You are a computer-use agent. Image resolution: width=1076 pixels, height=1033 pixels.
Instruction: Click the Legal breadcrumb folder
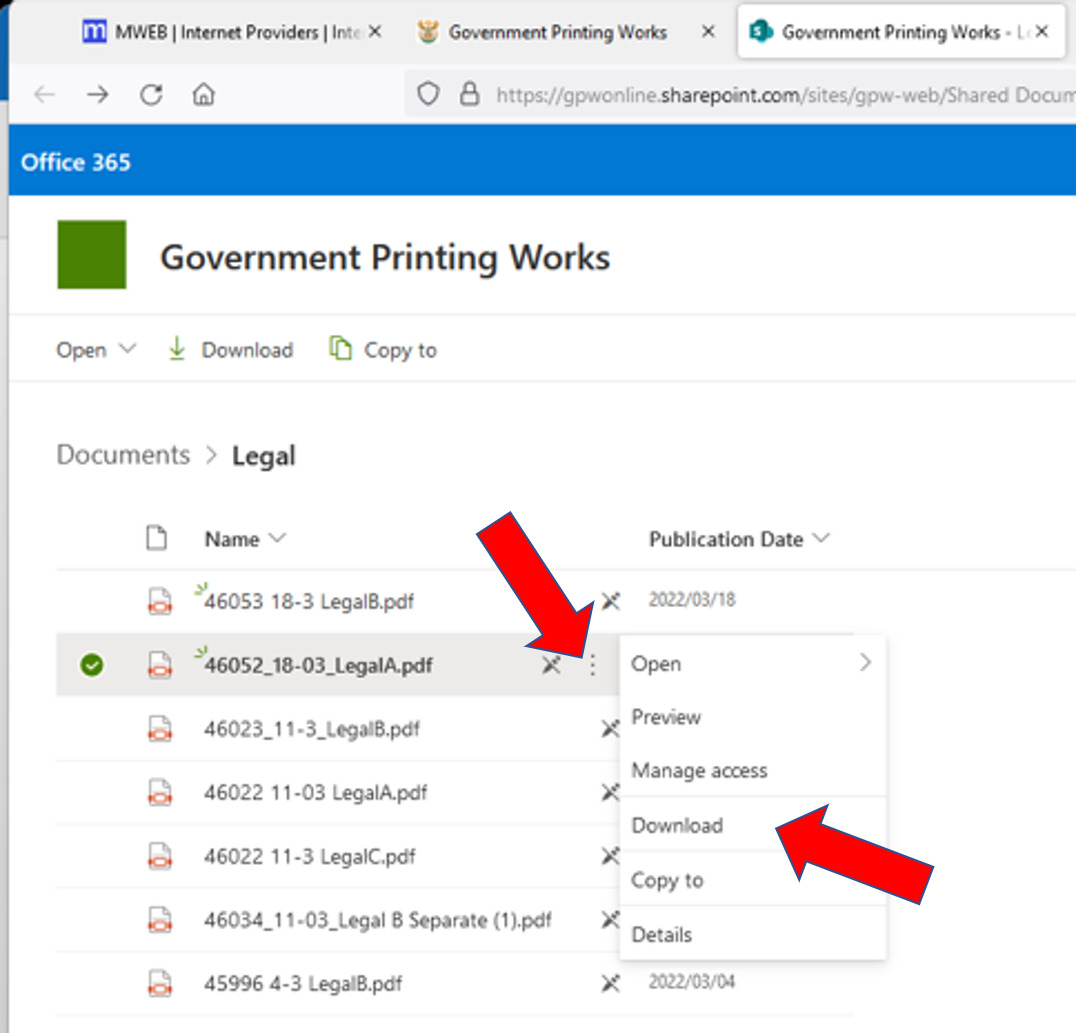(264, 456)
